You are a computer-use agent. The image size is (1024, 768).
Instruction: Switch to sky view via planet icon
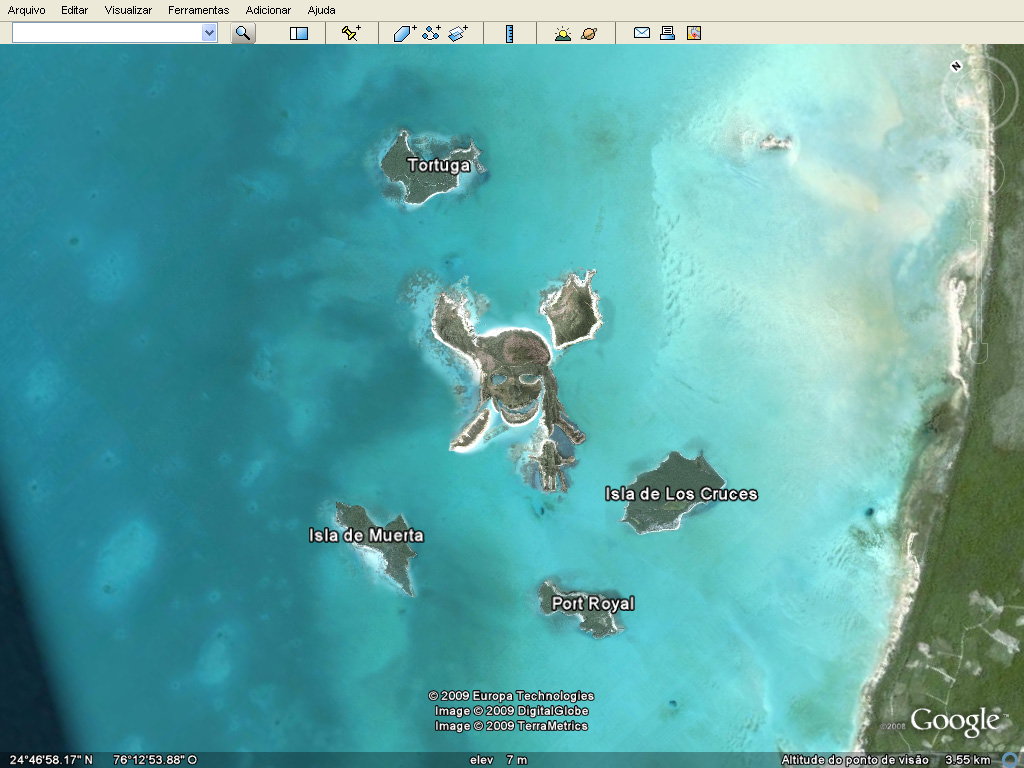589,33
